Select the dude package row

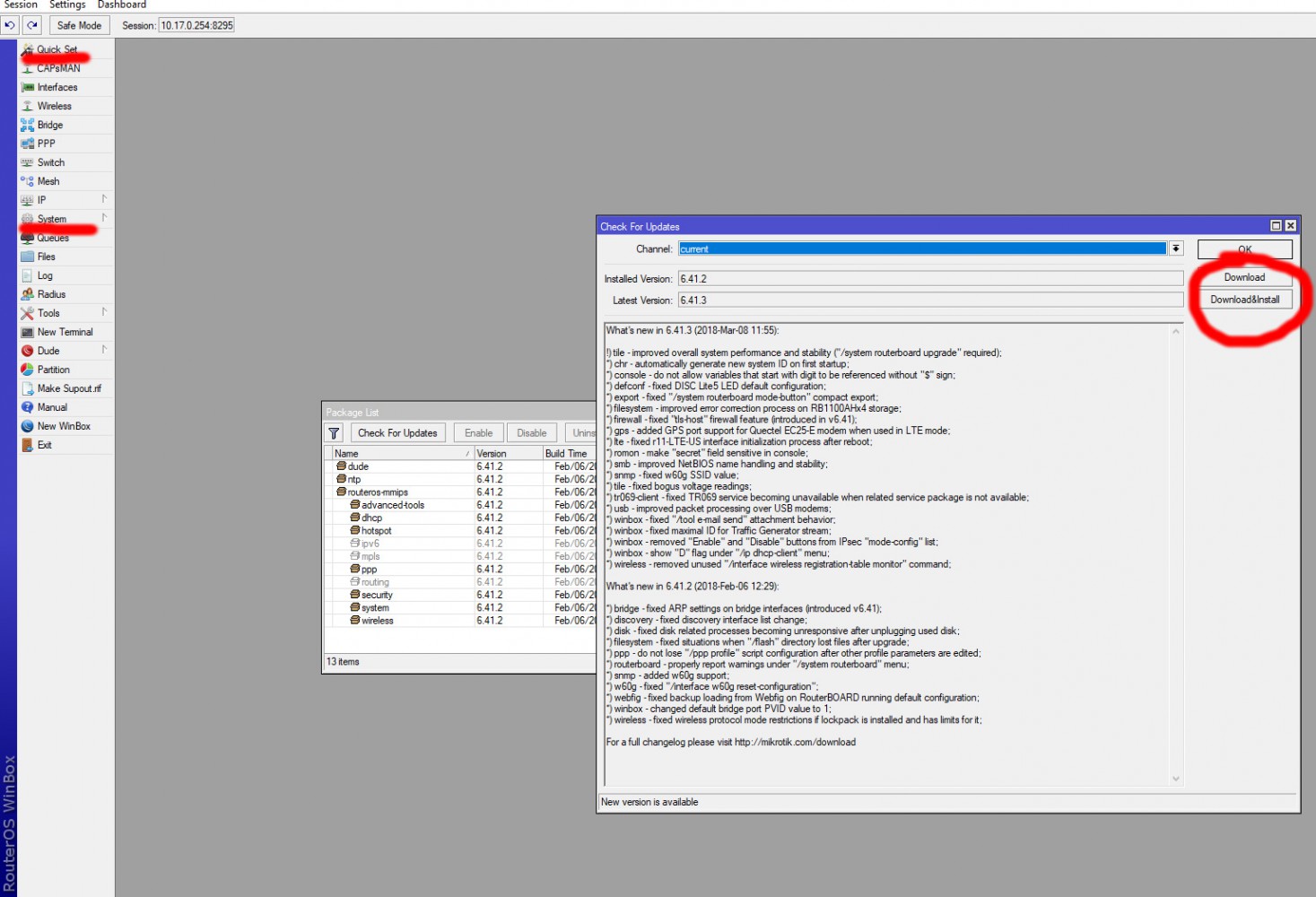pyautogui.click(x=461, y=466)
